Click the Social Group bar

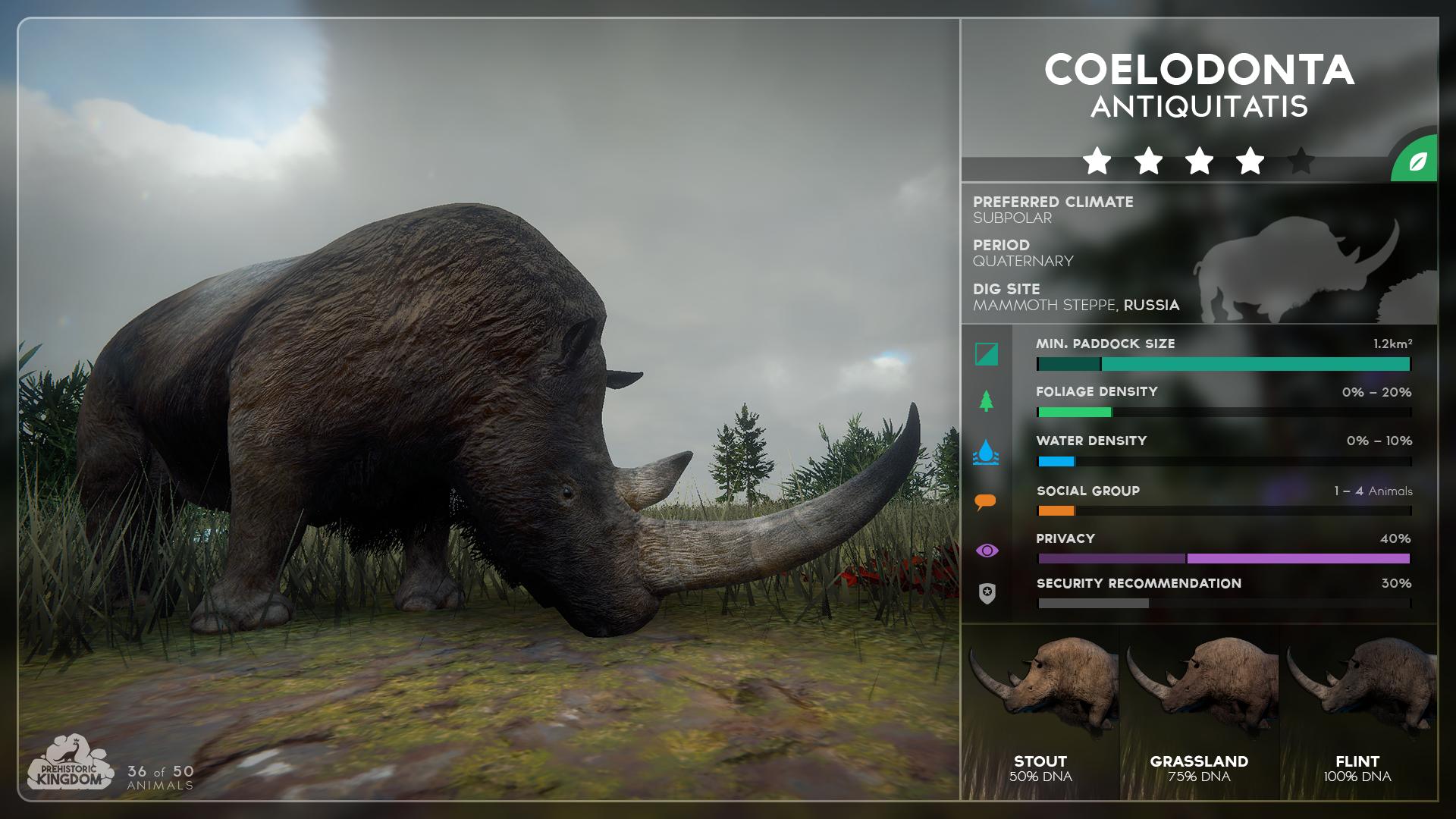(1224, 511)
